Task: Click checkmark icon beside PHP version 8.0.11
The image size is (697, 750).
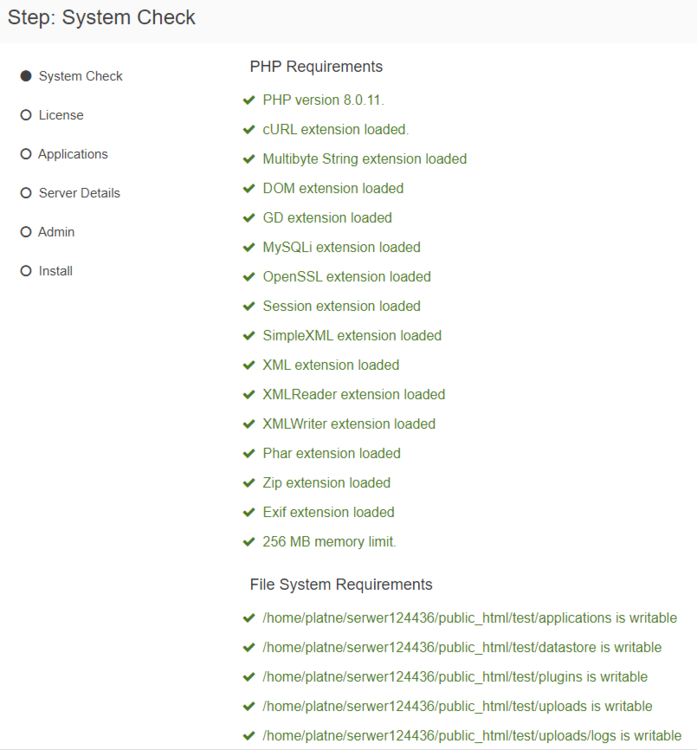Action: [x=249, y=100]
